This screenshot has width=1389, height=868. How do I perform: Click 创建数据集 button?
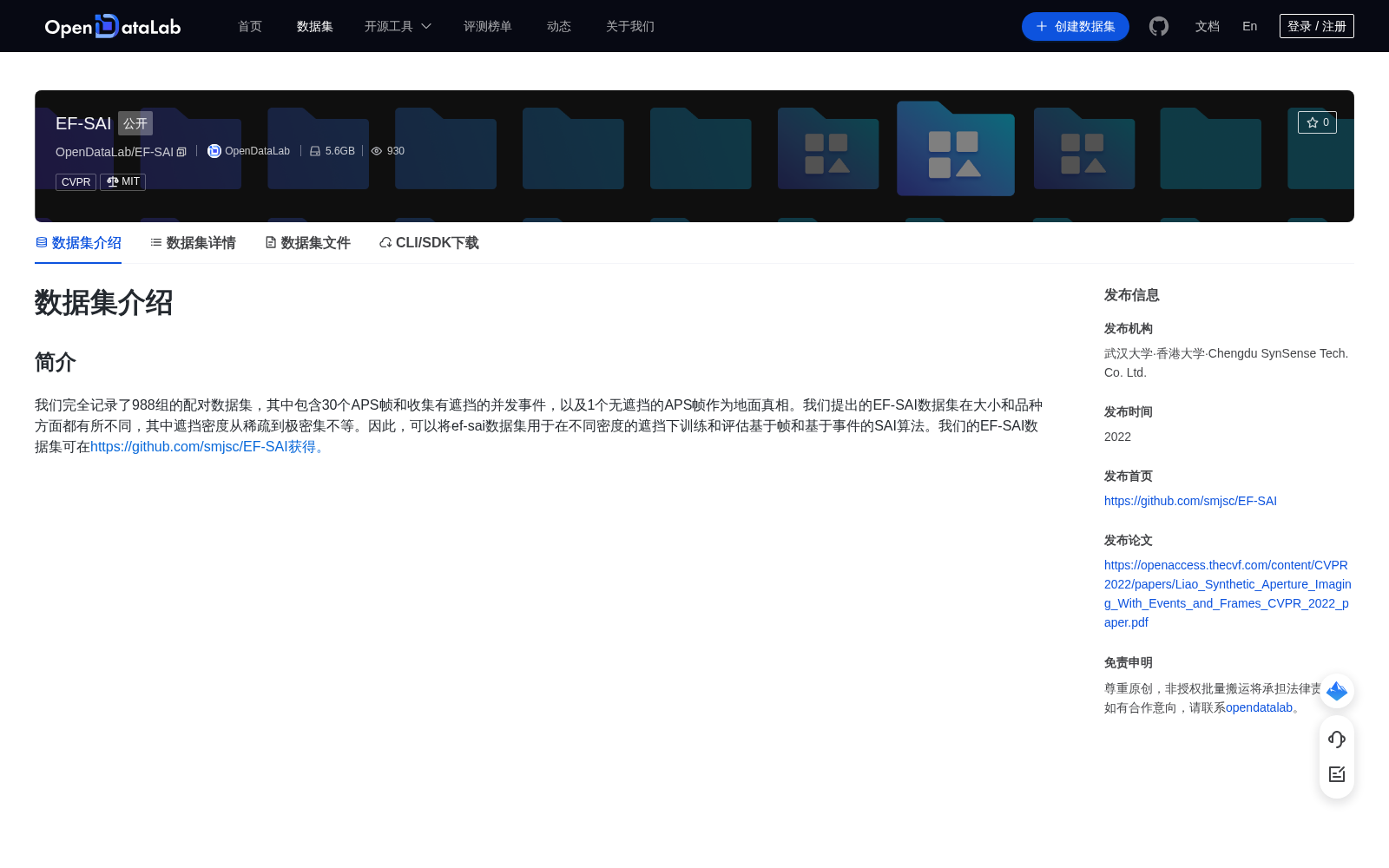(x=1076, y=26)
